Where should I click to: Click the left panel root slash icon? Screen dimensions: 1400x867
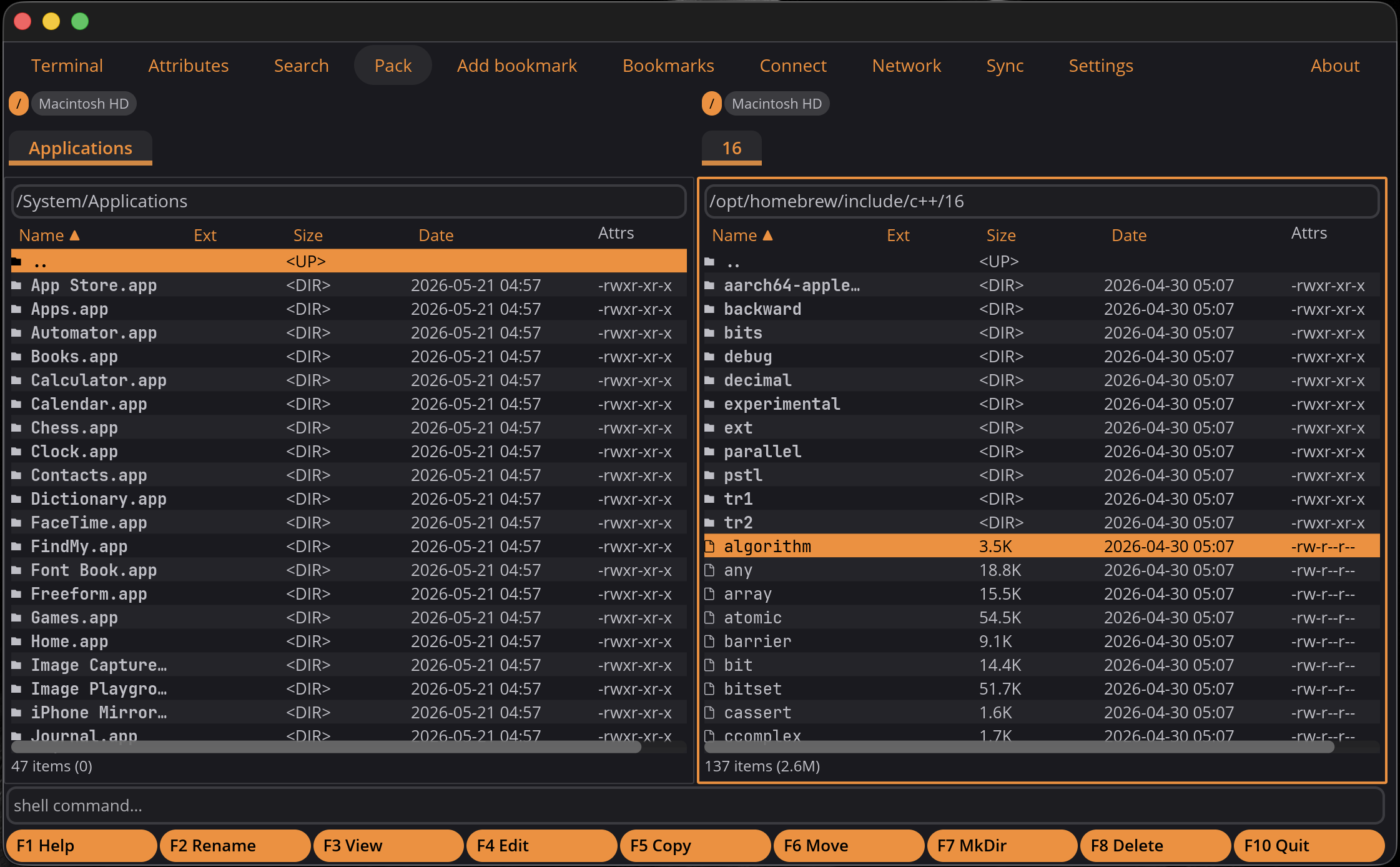pyautogui.click(x=19, y=104)
